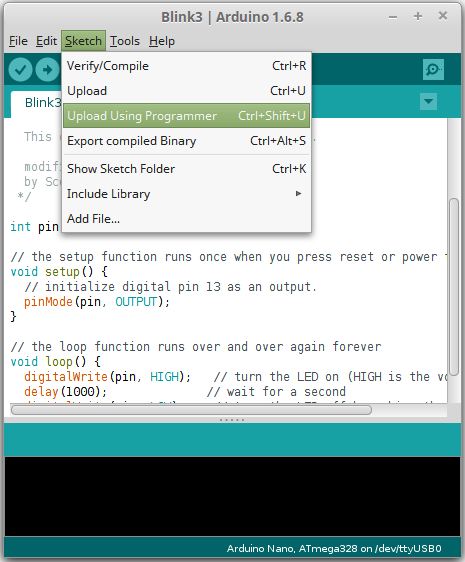Click the 'void loop() {' code line

55,362
